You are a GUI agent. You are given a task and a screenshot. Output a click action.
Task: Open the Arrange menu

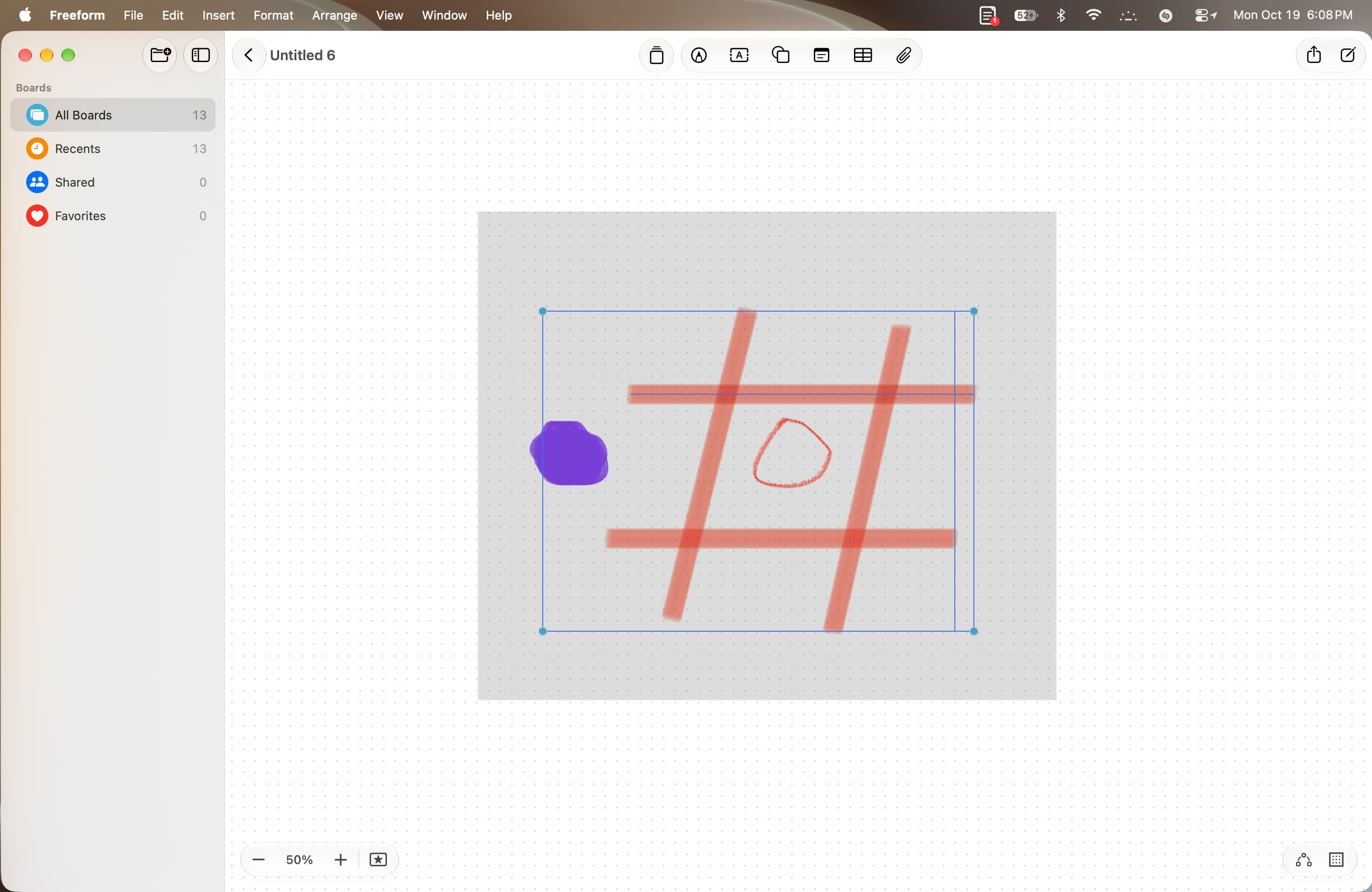click(334, 15)
